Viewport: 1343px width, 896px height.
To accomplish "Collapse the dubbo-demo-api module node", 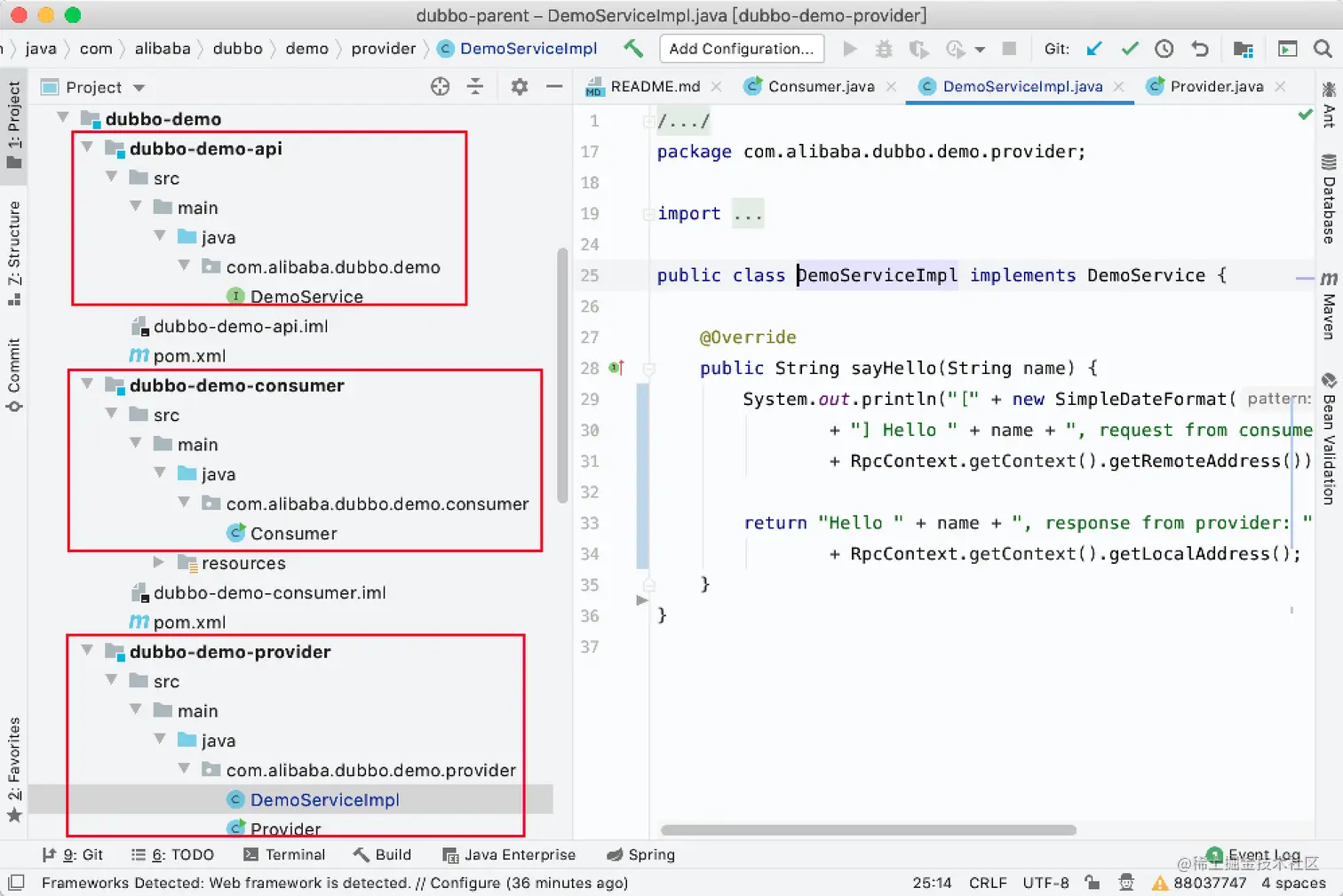I will coord(87,147).
